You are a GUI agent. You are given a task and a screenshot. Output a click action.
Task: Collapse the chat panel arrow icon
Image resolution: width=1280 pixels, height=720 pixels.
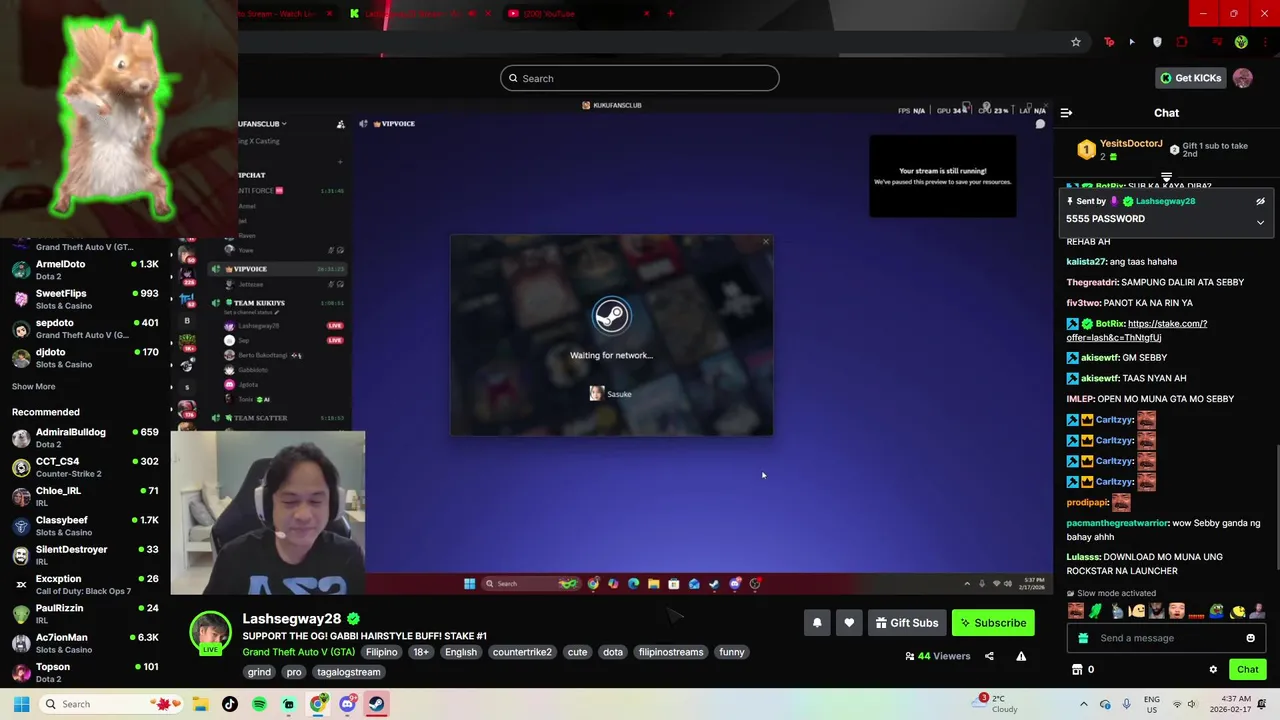tap(1066, 113)
